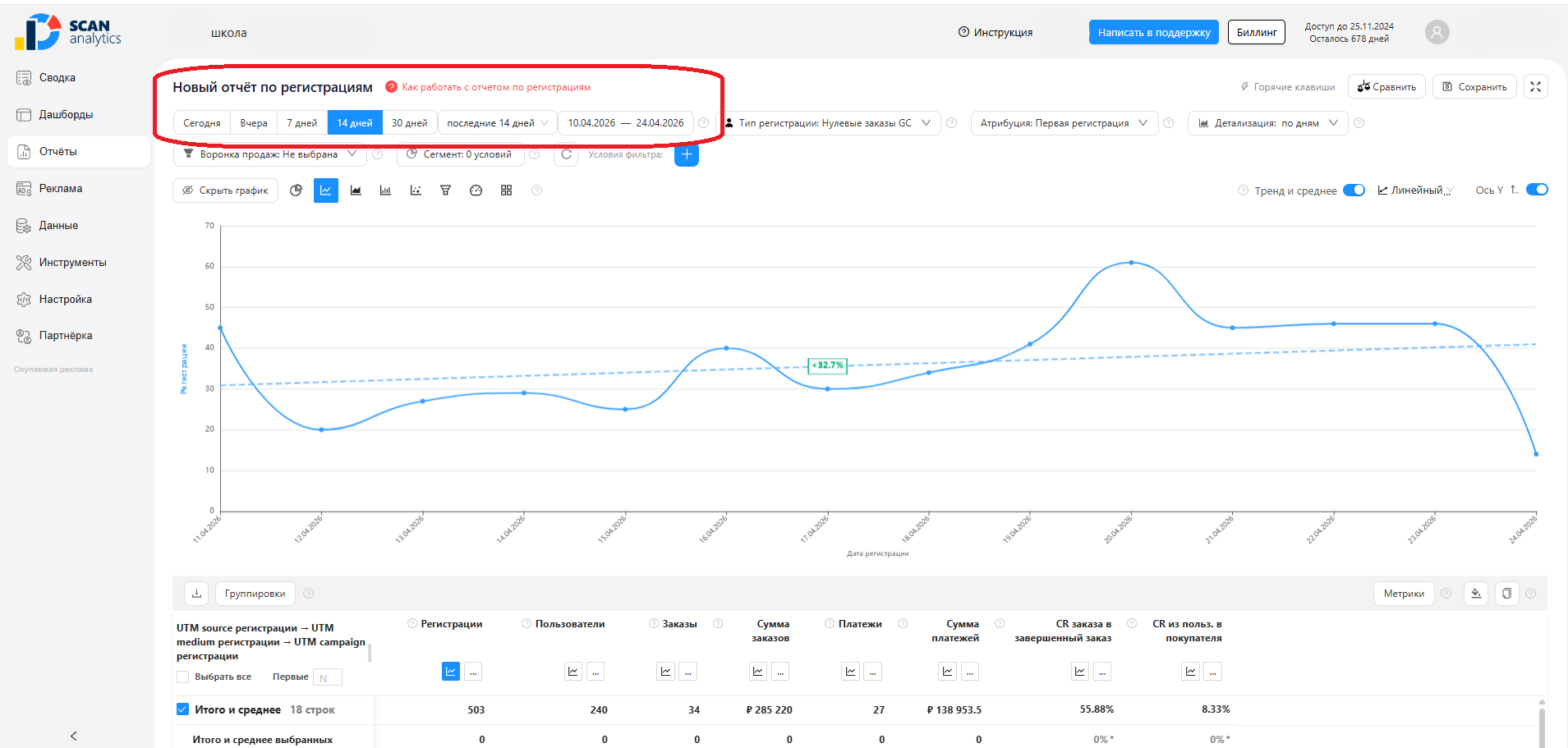
Task: Click the Первые N input field
Action: pos(328,677)
